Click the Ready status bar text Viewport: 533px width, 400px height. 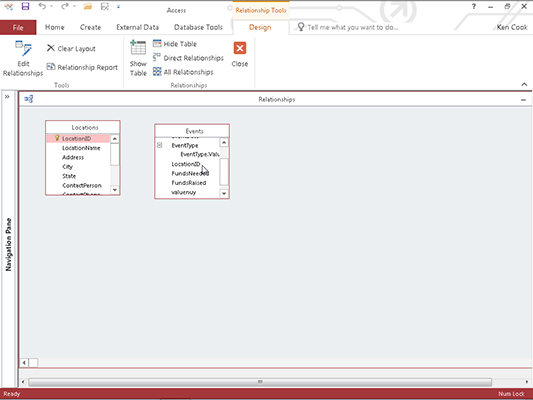[x=12, y=394]
